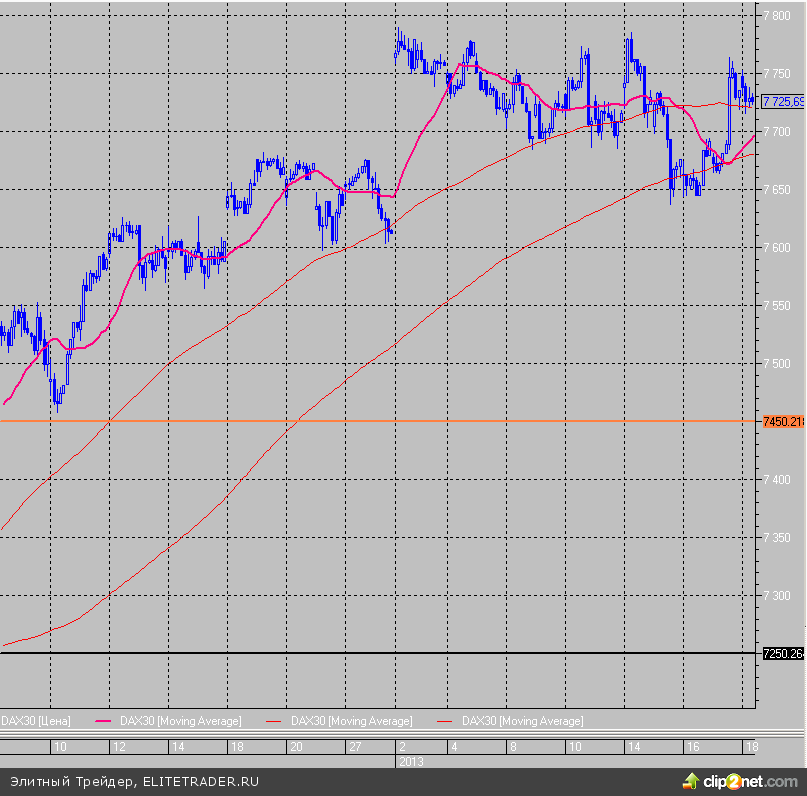The height and width of the screenshot is (796, 807).
Task: Select the third DAX30 [Moving Average] legend label
Action: [522, 720]
